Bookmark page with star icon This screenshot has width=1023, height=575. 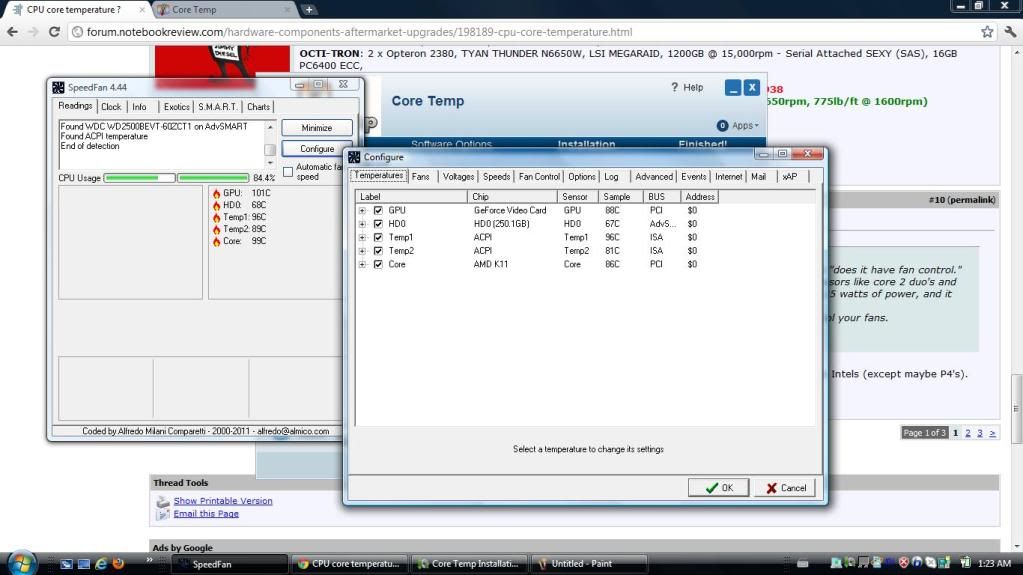click(x=987, y=31)
